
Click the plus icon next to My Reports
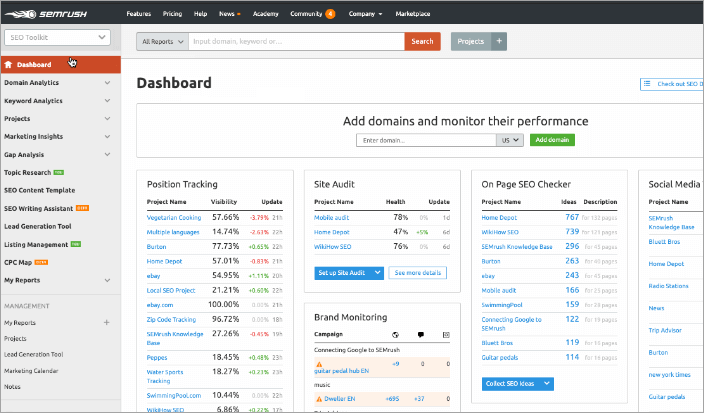coord(106,322)
